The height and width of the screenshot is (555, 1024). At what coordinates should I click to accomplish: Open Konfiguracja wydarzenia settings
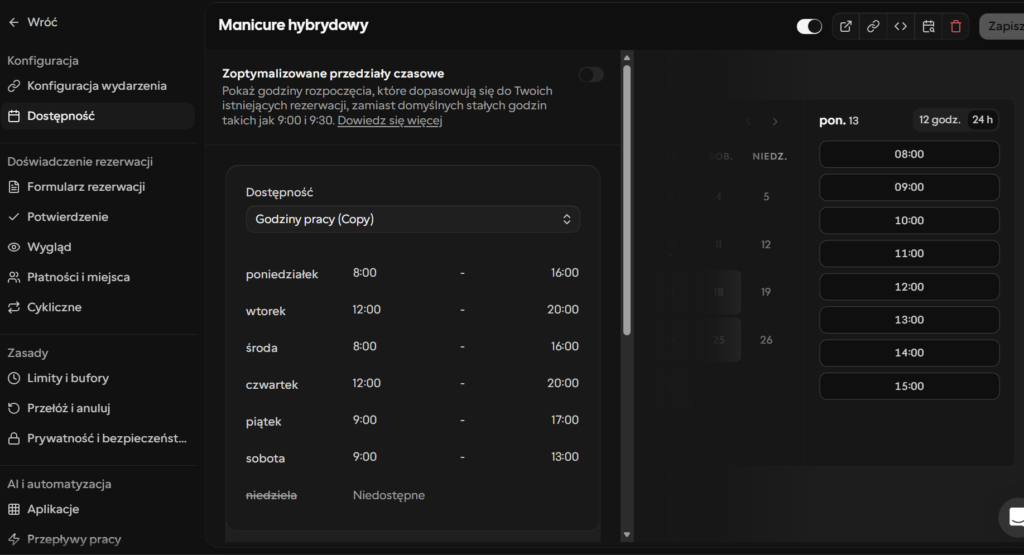(x=97, y=86)
